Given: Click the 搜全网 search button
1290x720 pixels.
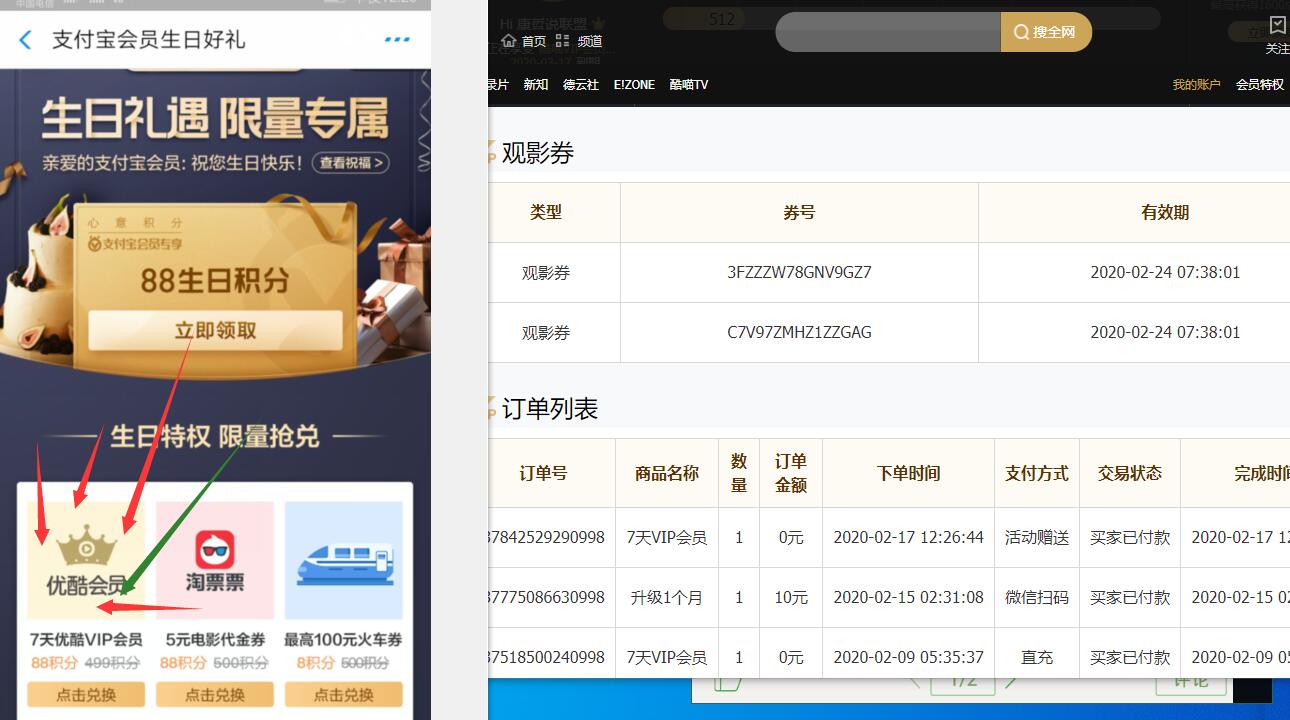Looking at the screenshot, I should [1046, 32].
